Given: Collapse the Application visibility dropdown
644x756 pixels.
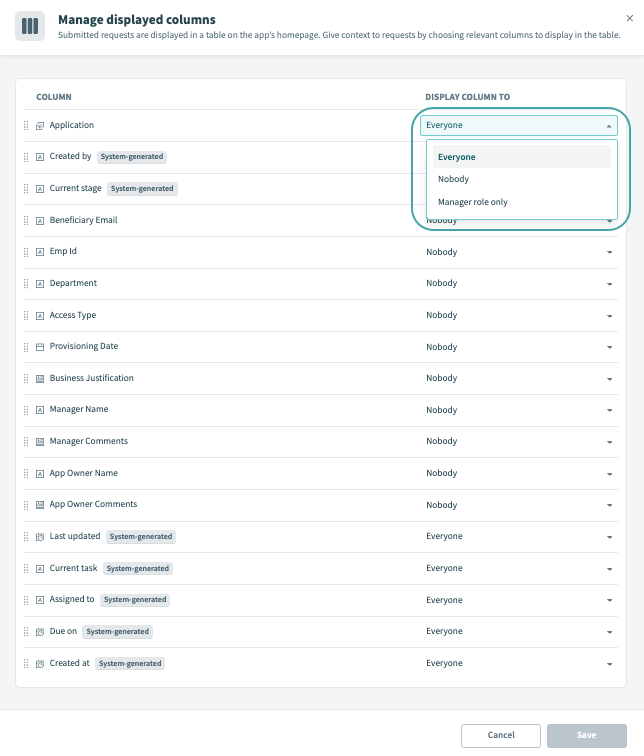Looking at the screenshot, I should [x=608, y=126].
